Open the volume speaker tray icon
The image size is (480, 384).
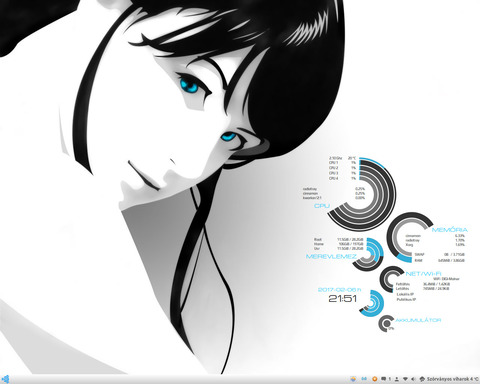[413, 379]
